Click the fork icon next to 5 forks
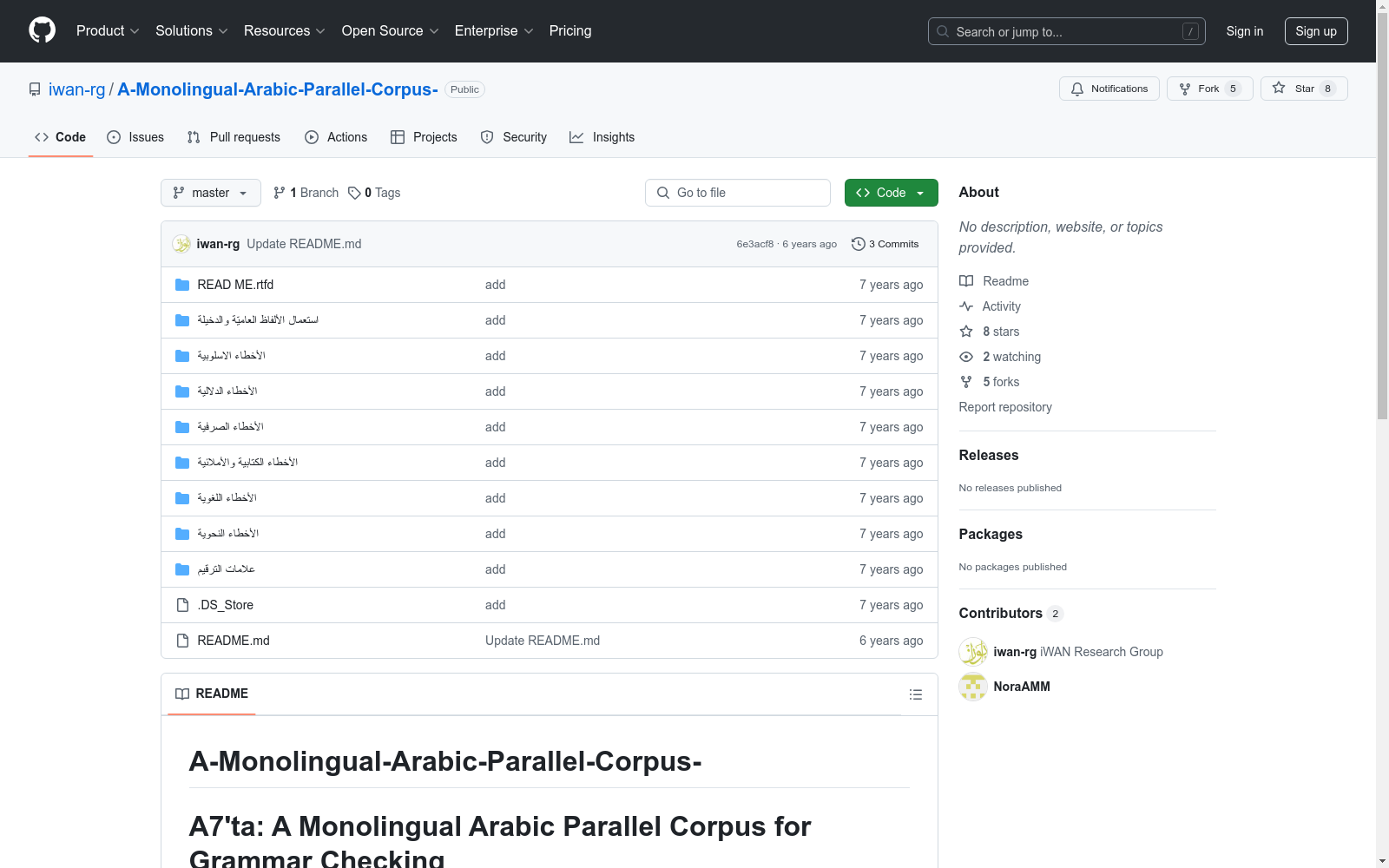The height and width of the screenshot is (868, 1389). [966, 382]
